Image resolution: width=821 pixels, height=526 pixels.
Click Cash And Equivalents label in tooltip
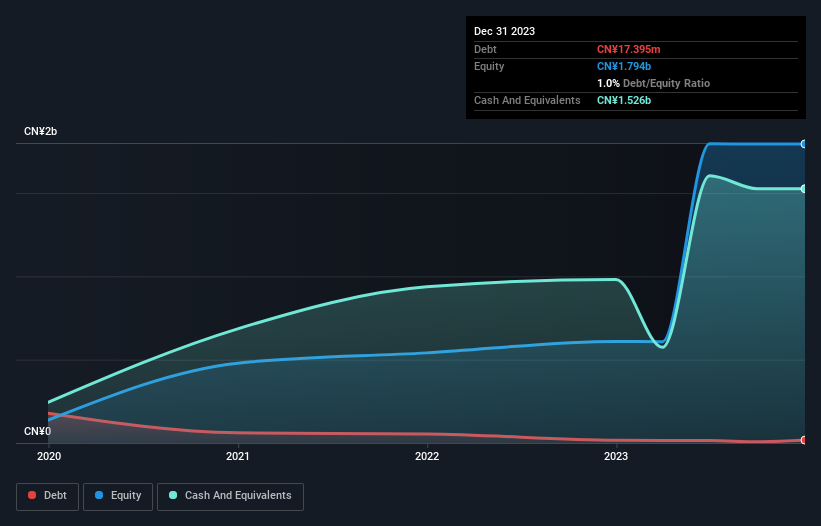[x=527, y=100]
